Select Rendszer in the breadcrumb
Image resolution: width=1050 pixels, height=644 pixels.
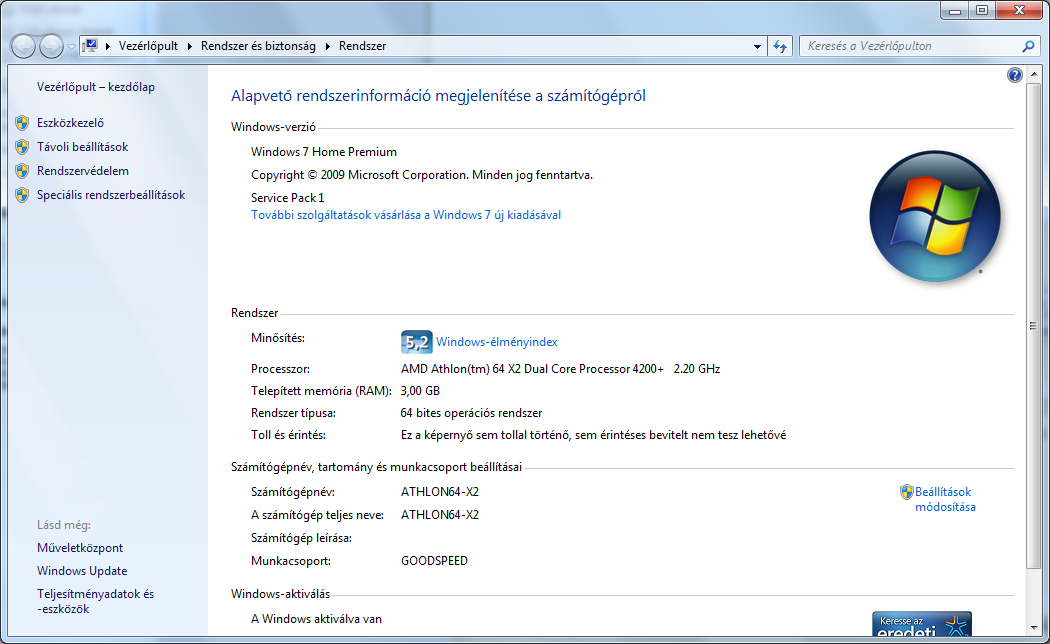[x=362, y=46]
